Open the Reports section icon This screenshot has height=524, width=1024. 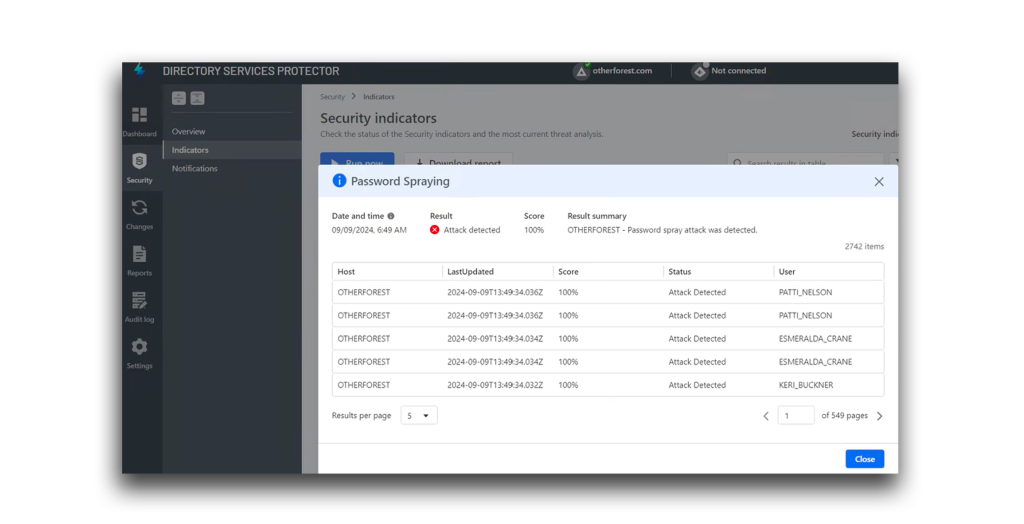coord(139,254)
